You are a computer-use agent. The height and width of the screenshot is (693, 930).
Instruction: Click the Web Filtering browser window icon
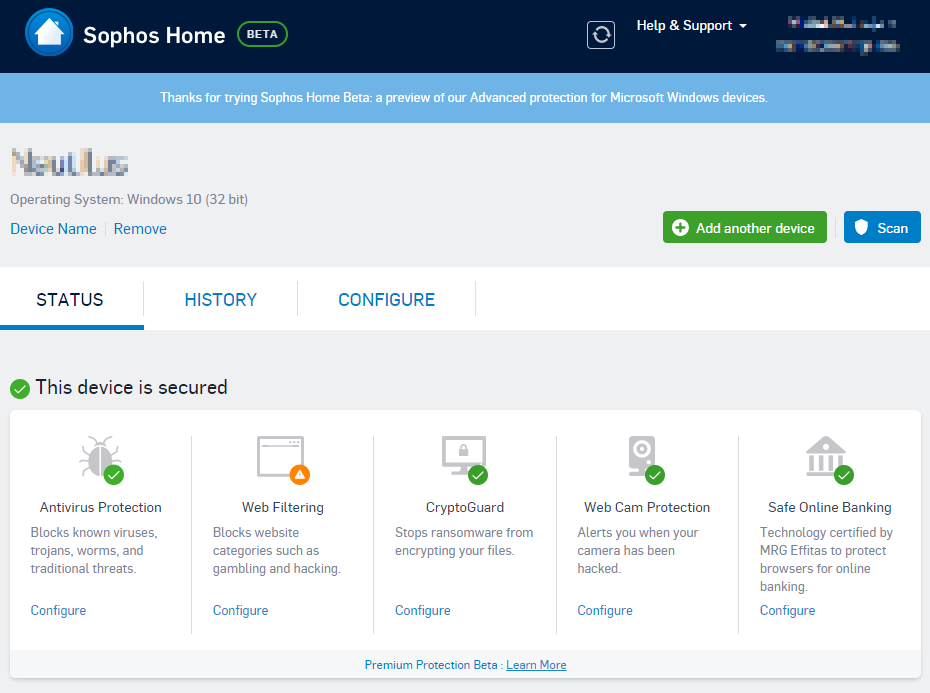281,456
